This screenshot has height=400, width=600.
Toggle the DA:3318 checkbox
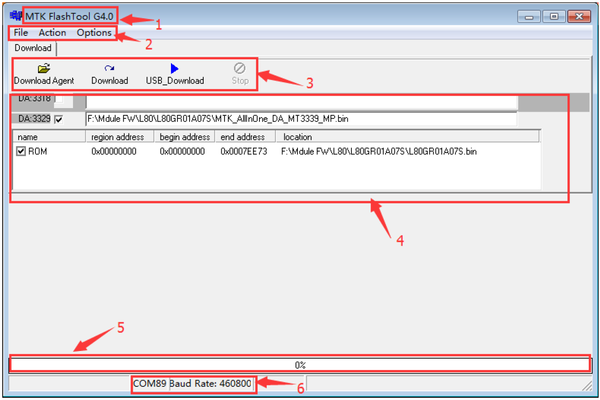coord(59,100)
